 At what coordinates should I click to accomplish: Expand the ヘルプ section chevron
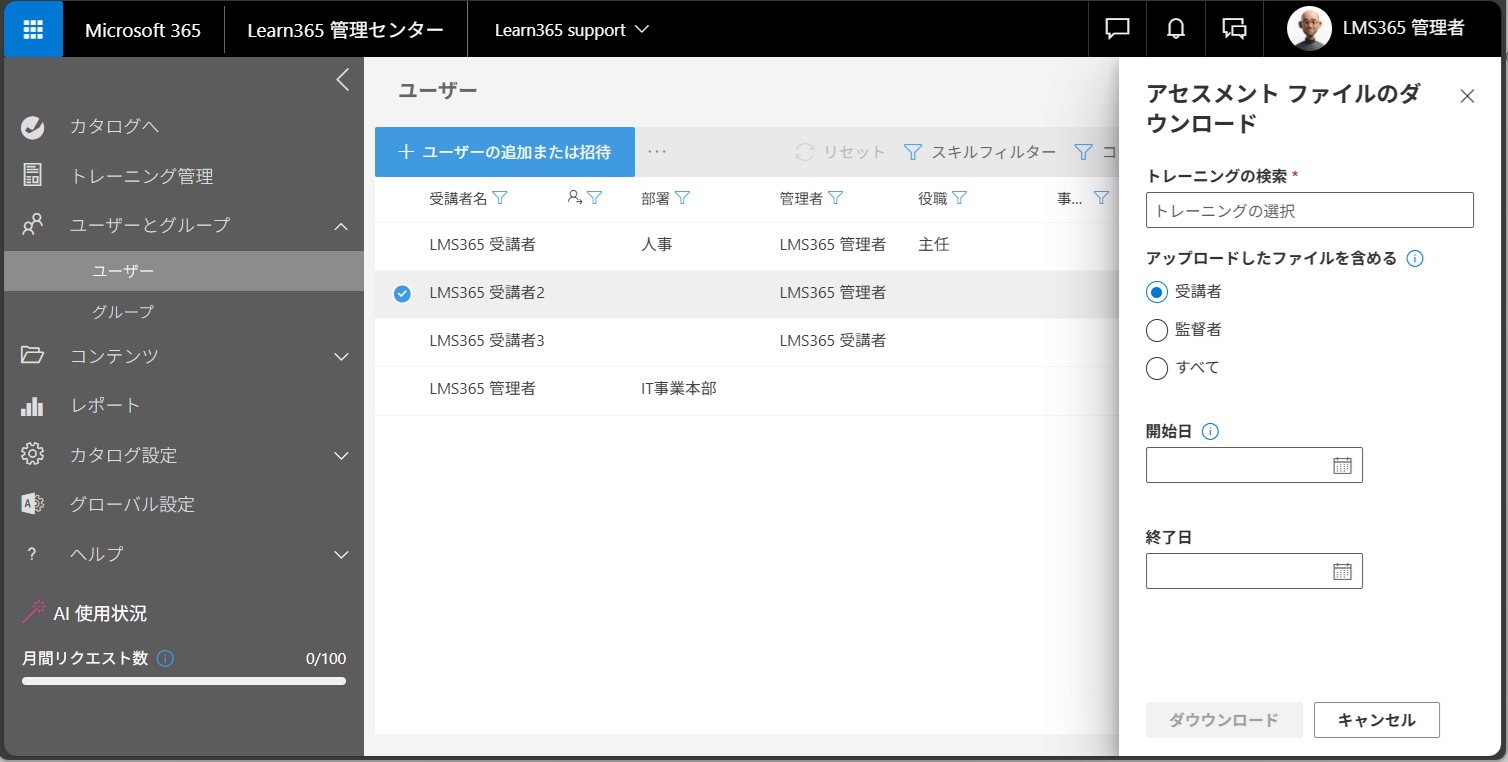tap(341, 555)
